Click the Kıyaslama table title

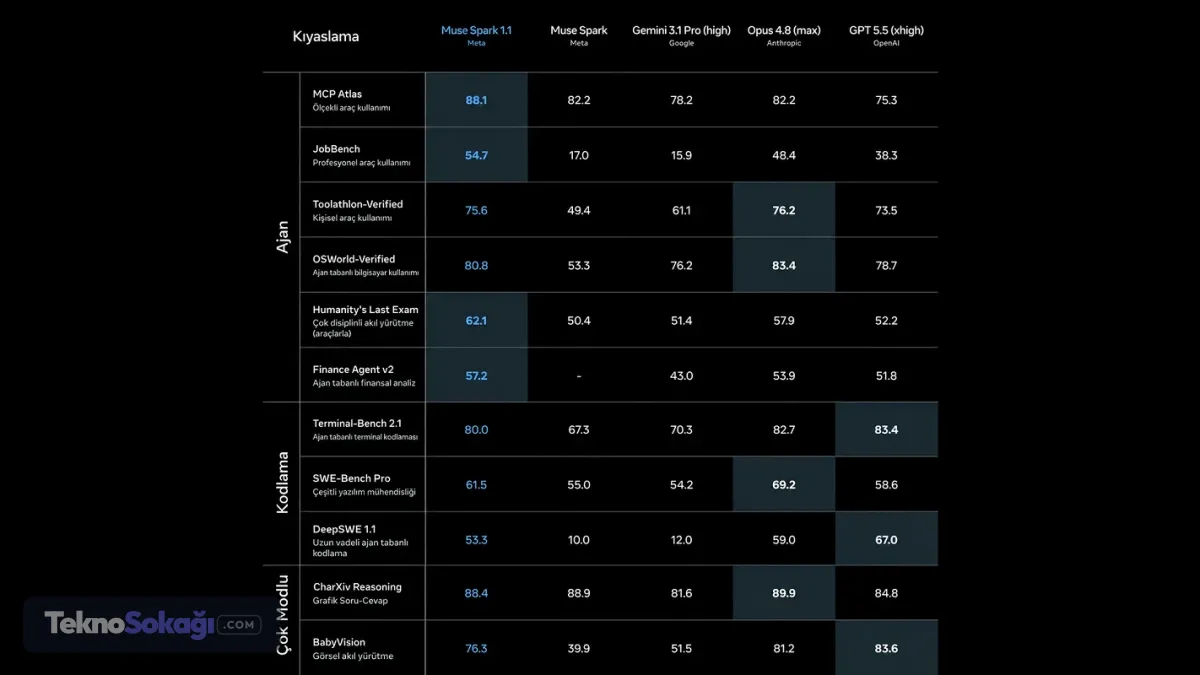[x=326, y=37]
